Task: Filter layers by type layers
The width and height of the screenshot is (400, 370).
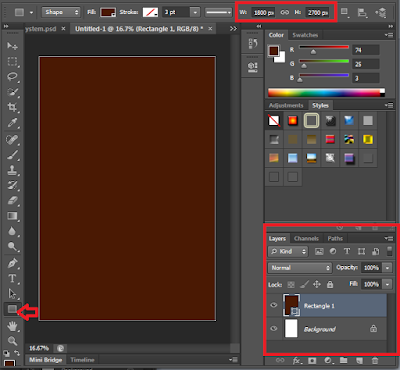Action: [x=347, y=251]
